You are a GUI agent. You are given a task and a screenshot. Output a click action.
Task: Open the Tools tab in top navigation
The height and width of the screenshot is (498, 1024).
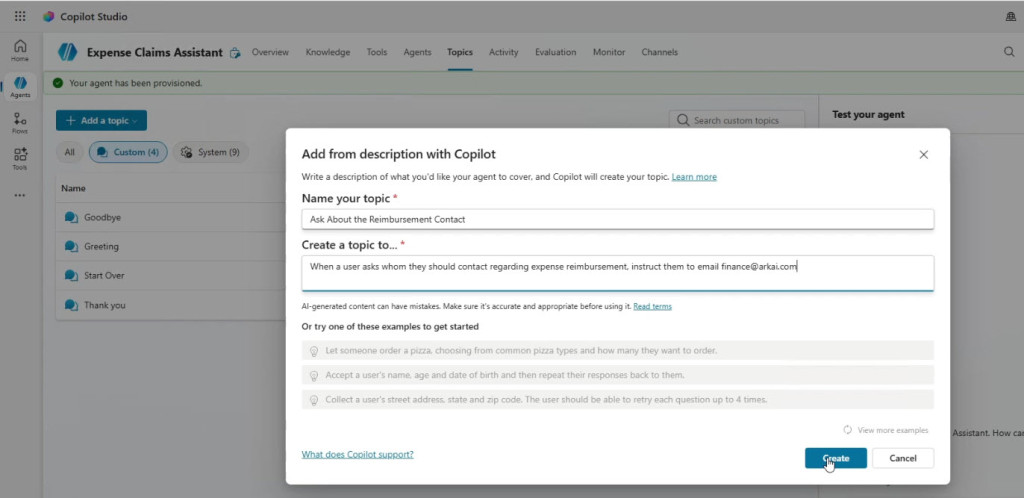click(x=377, y=52)
